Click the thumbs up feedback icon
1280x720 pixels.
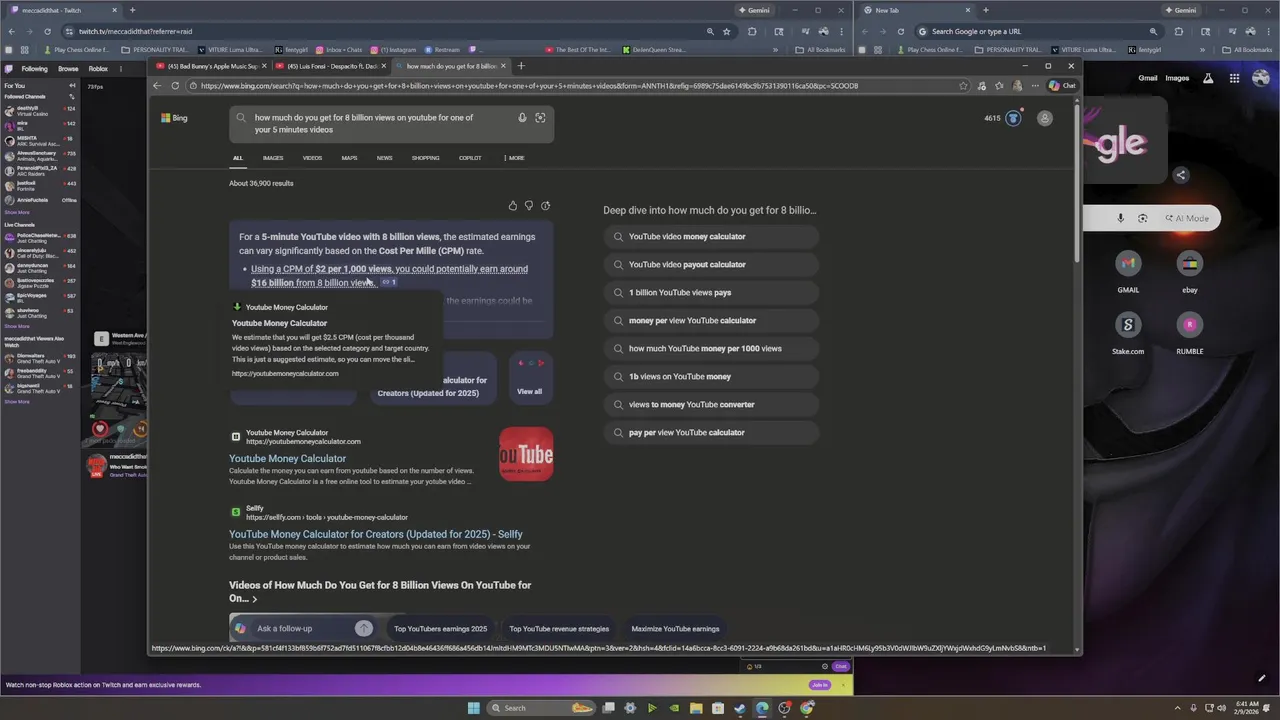click(513, 206)
